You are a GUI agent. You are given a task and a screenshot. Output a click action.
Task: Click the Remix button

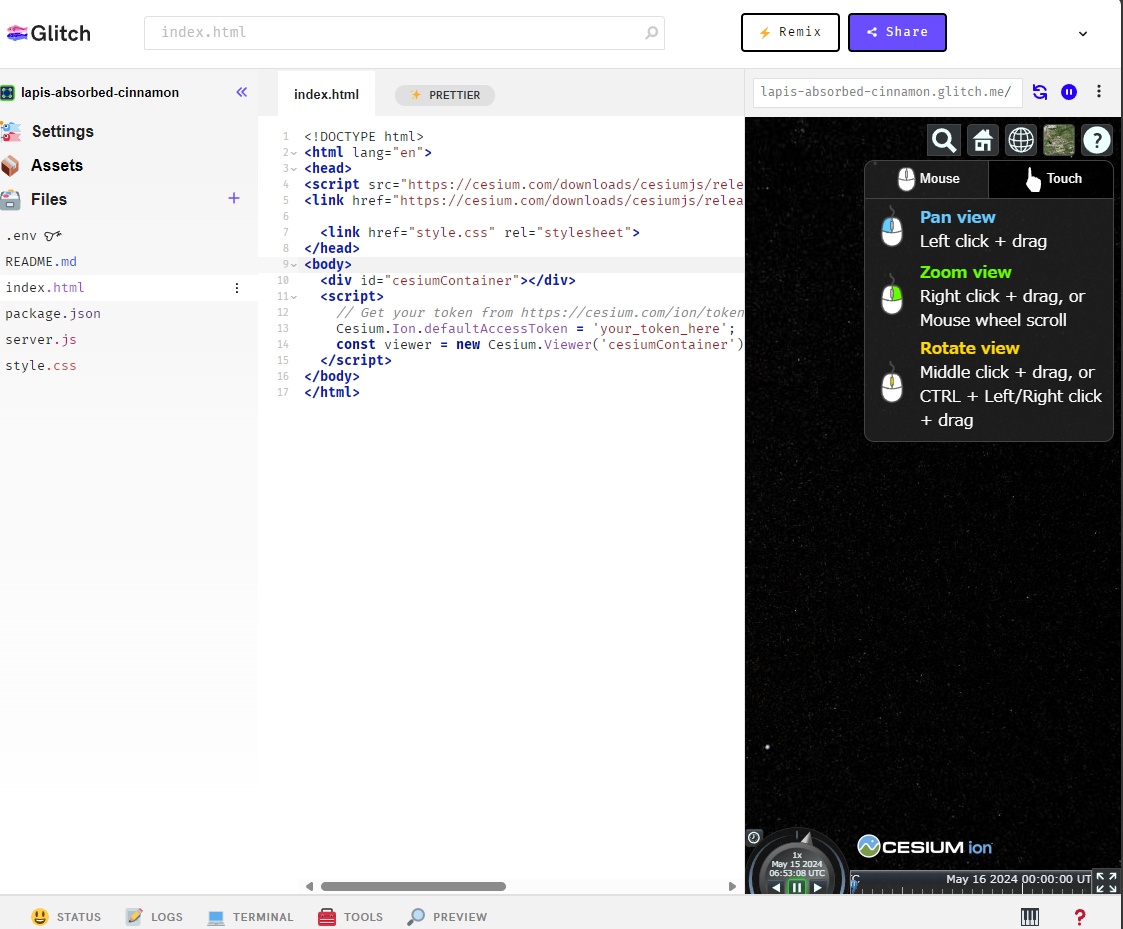click(x=790, y=32)
